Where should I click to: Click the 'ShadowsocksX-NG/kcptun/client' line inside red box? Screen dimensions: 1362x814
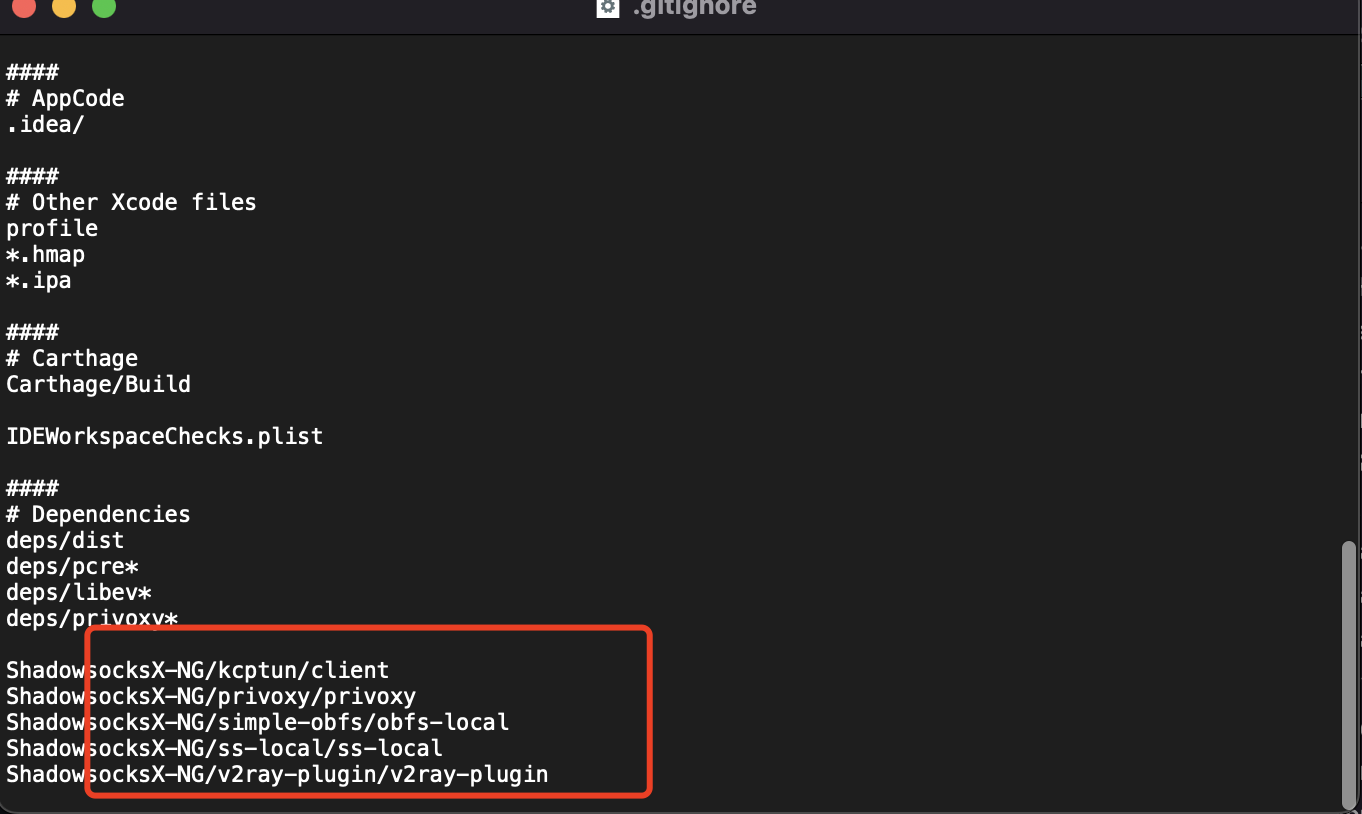[x=198, y=670]
